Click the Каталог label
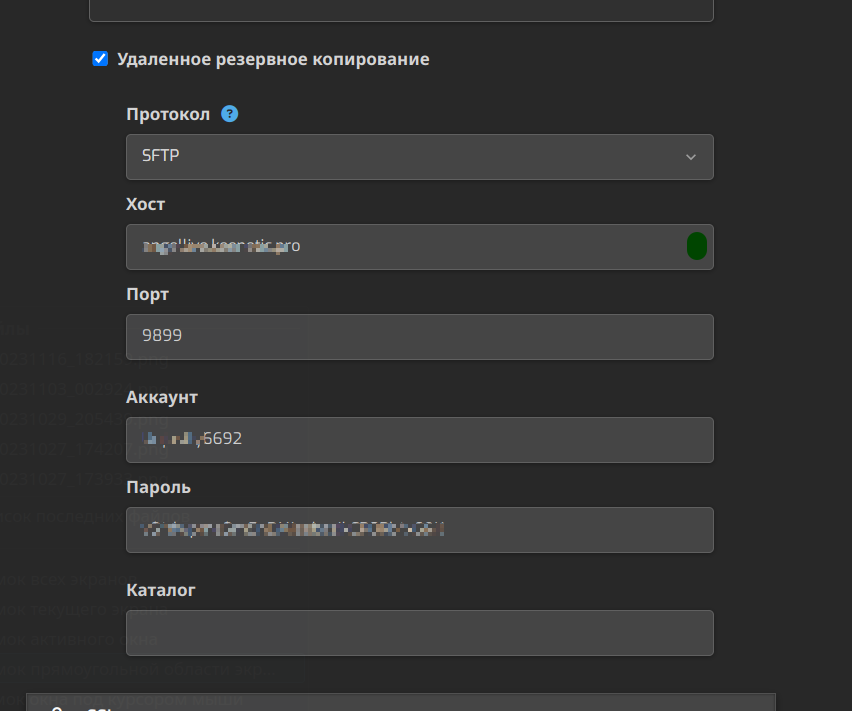 (160, 590)
